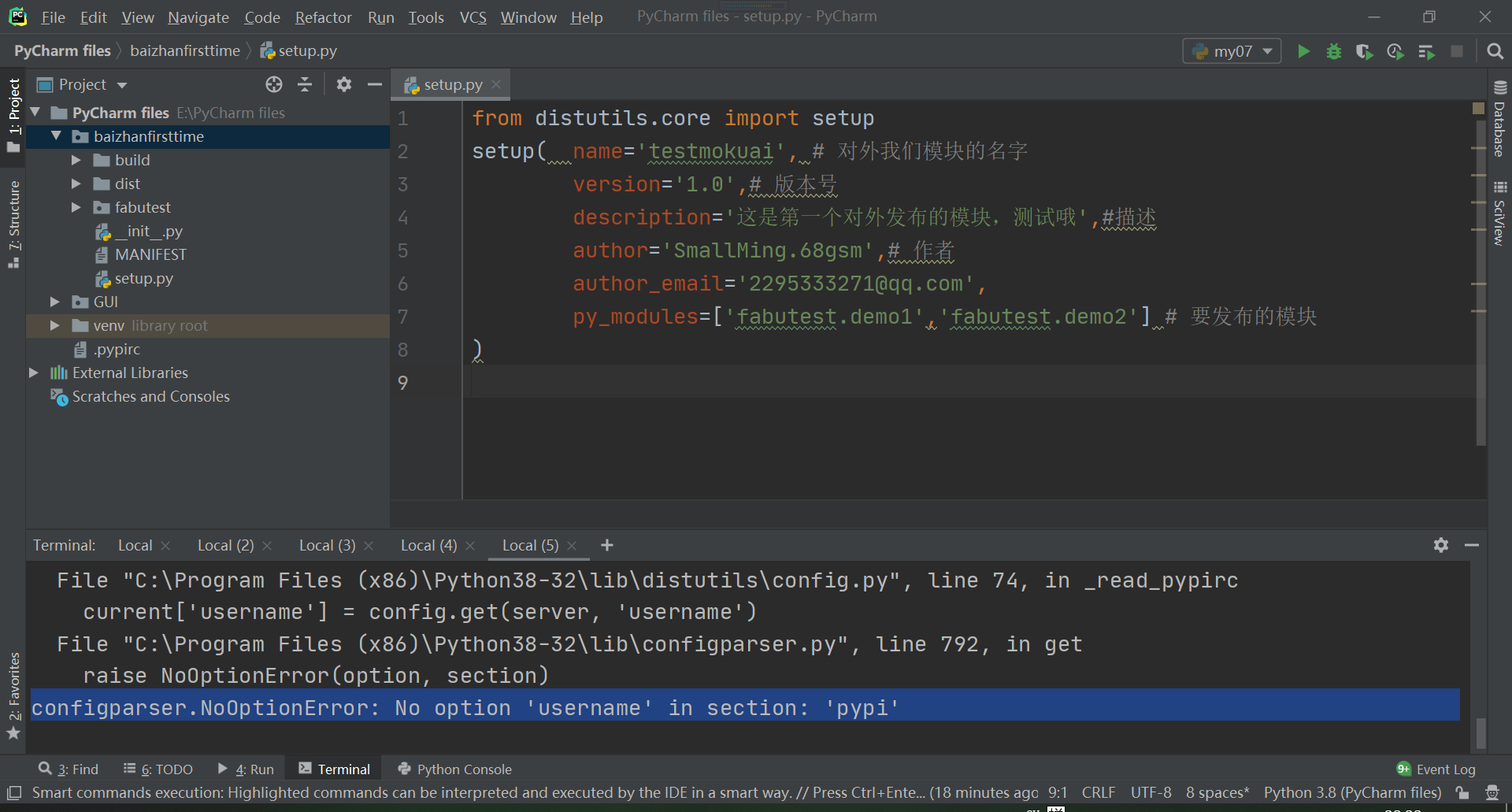Expand the venv library root
Screen dimensions: 1512x812
tap(55, 325)
